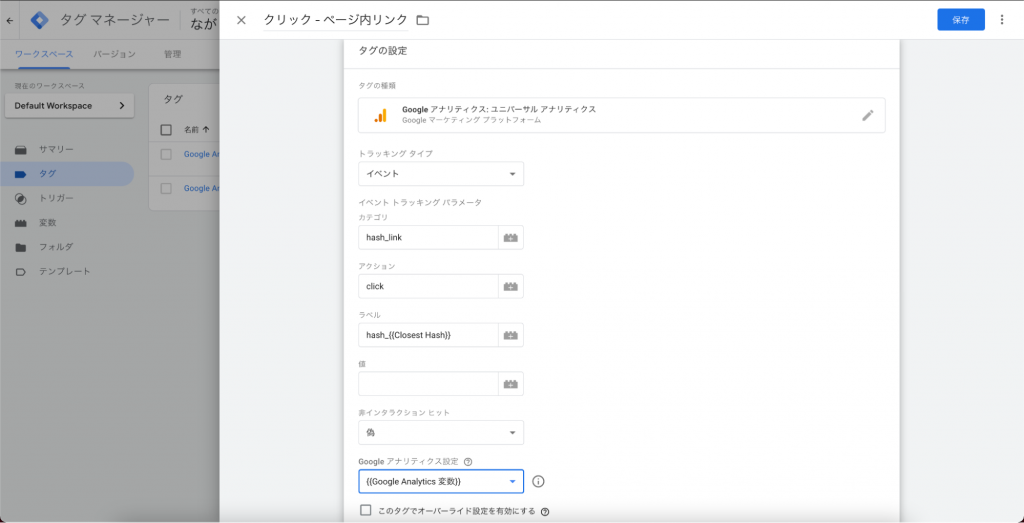Click the タグの設定 section heading

(x=383, y=51)
